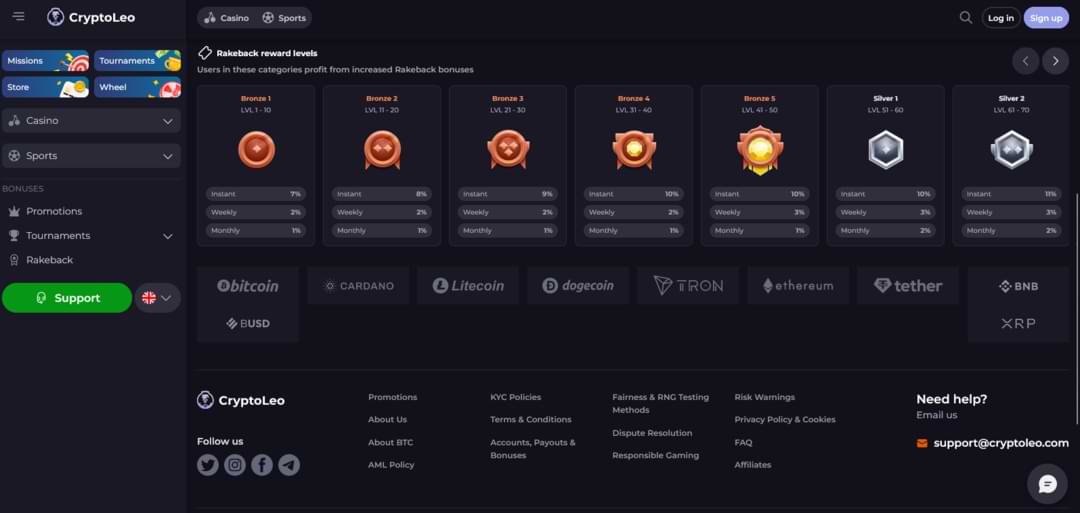The width and height of the screenshot is (1080, 513).
Task: Click the Bronze 4 badge icon
Action: 634,149
